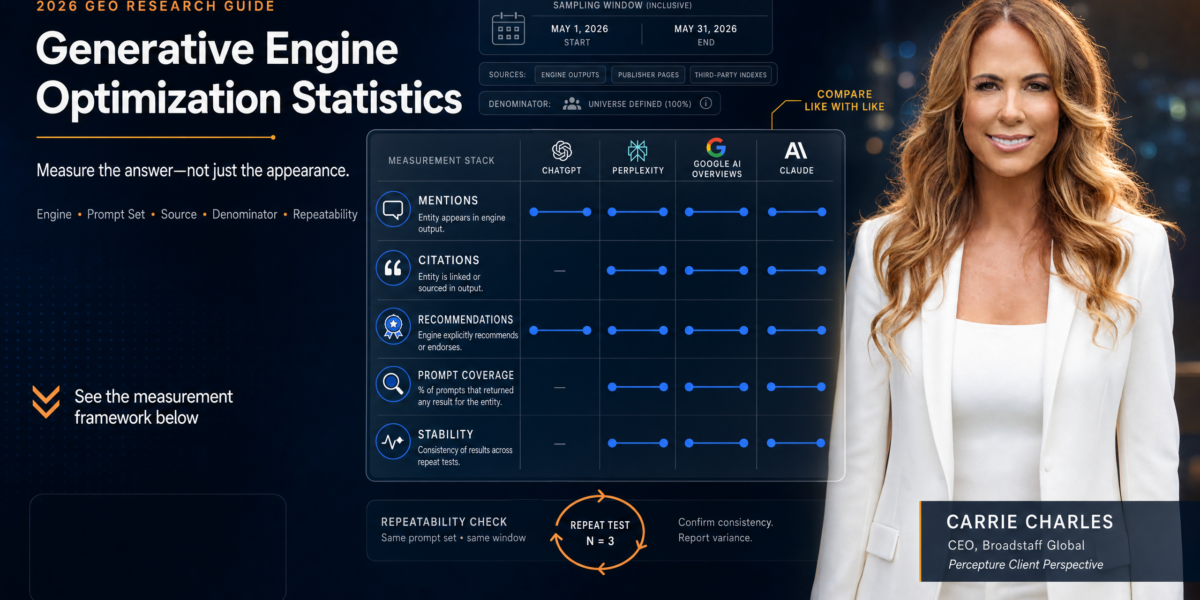
Task: Click the Citations quote mark icon
Action: pos(393,268)
